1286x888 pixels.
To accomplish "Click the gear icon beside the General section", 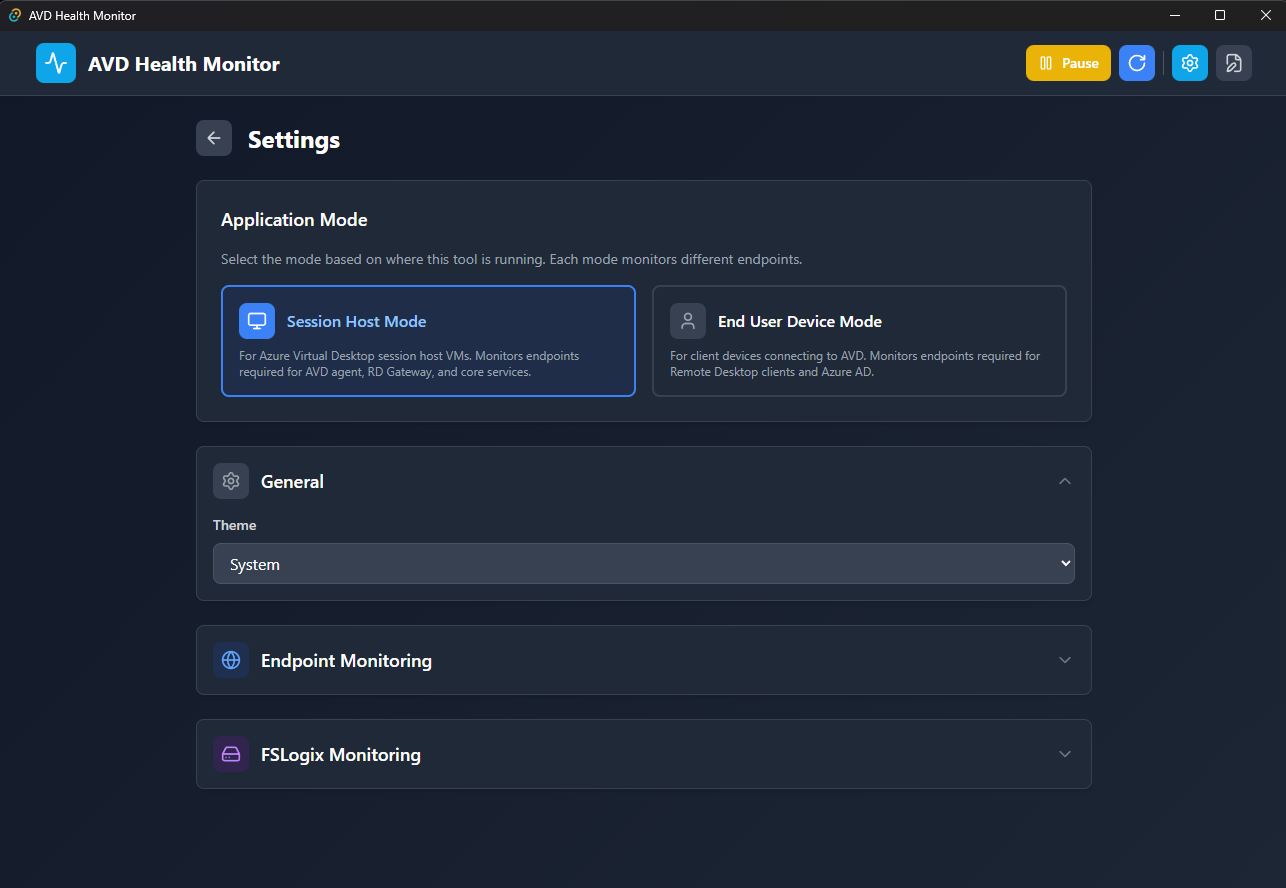I will (x=231, y=481).
